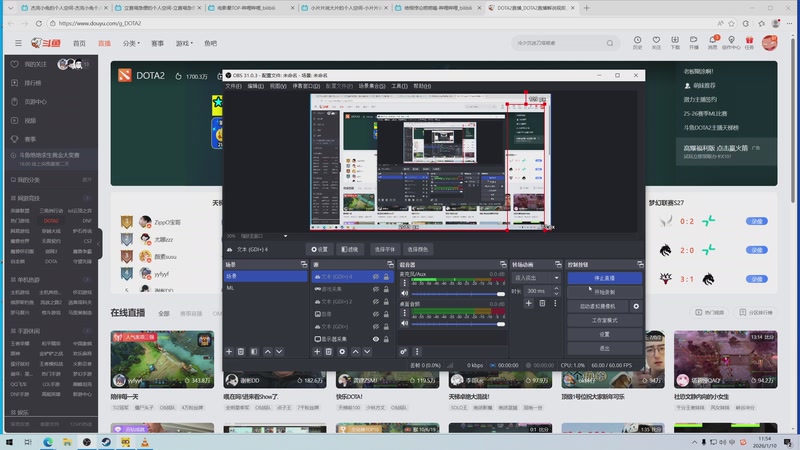Image resolution: width=800 pixels, height=450 pixels.
Task: Open 桌面音频 three-dot options menu
Action: tap(405, 313)
